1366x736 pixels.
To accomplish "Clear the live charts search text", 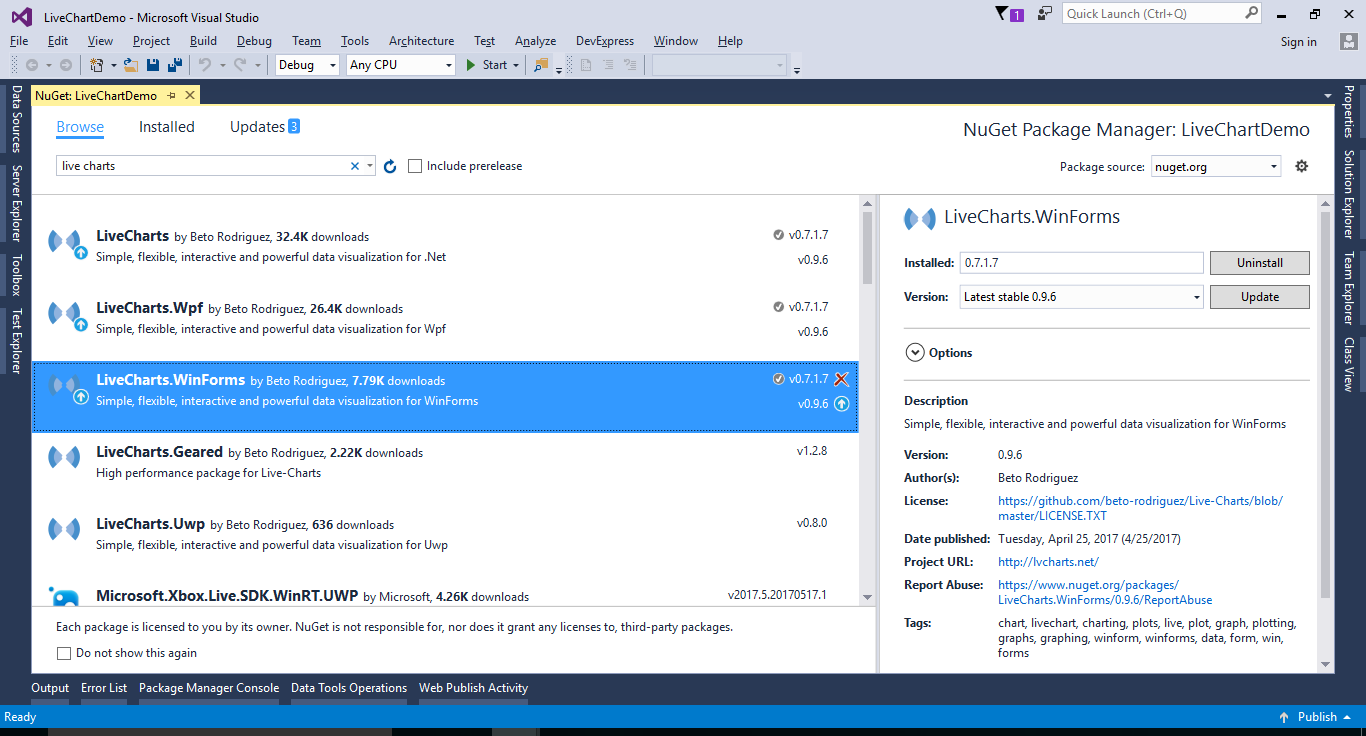I will [x=354, y=166].
